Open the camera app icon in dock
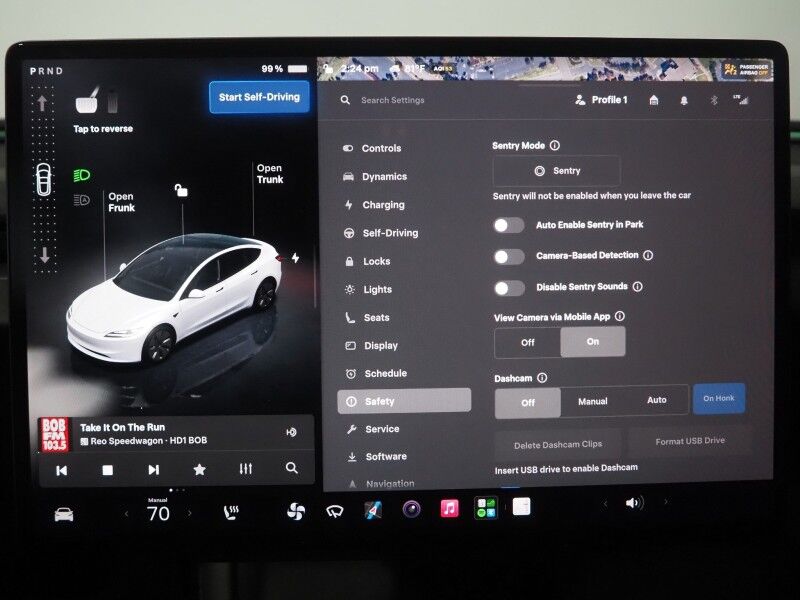Screen dimensions: 800x600 pyautogui.click(x=411, y=509)
